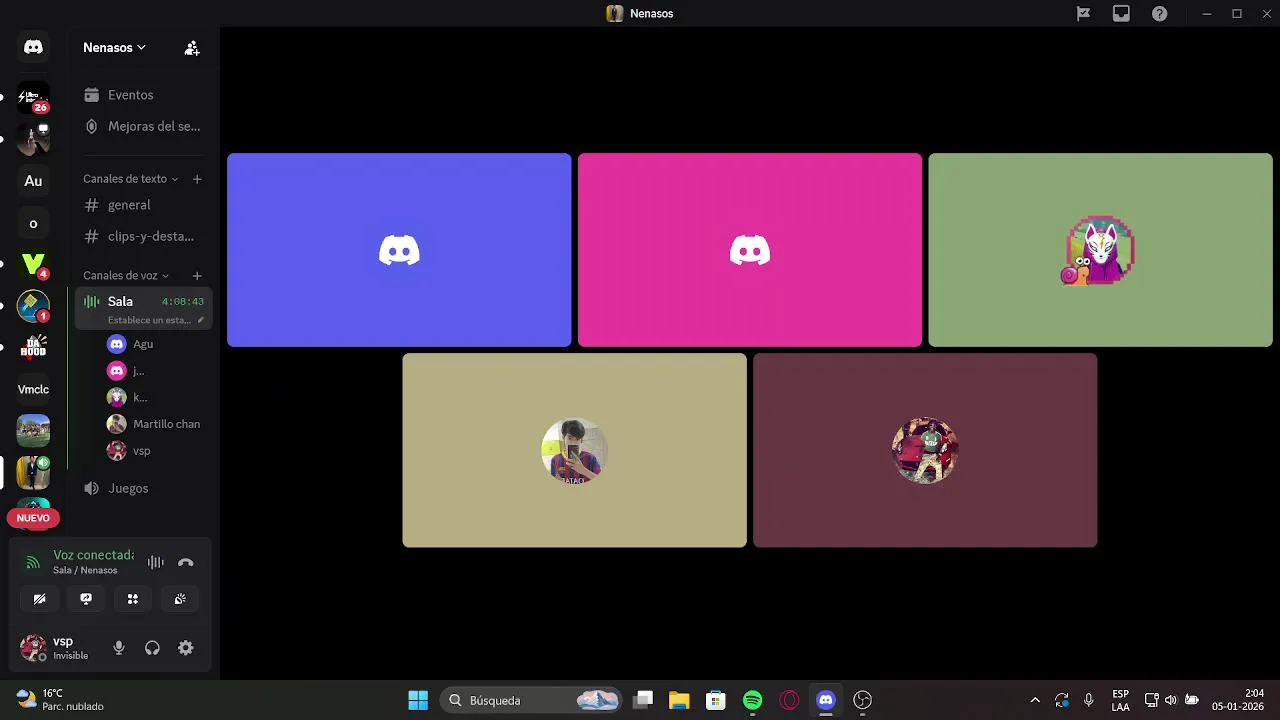Open the DA HOOD server icon

[x=33, y=347]
